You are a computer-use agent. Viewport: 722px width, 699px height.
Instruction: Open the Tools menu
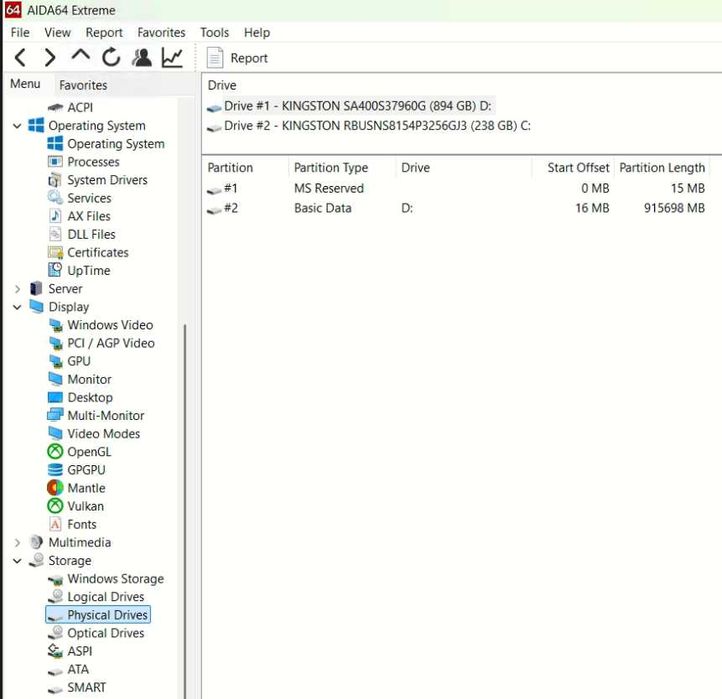click(x=214, y=33)
